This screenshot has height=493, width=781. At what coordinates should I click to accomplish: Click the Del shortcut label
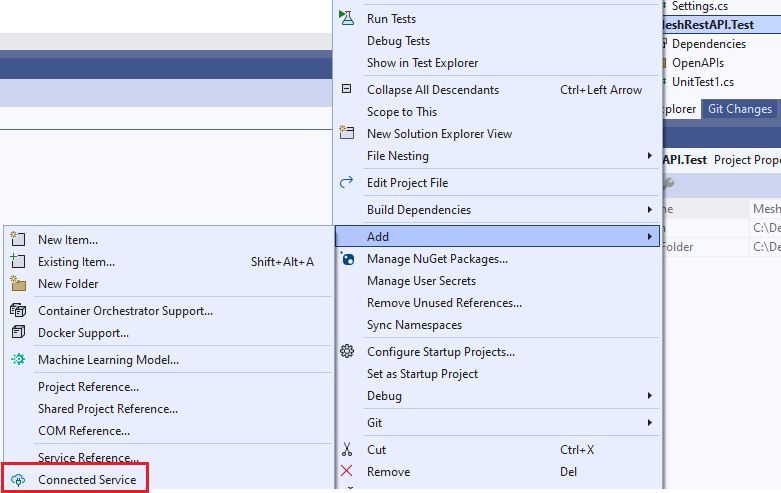(x=568, y=472)
